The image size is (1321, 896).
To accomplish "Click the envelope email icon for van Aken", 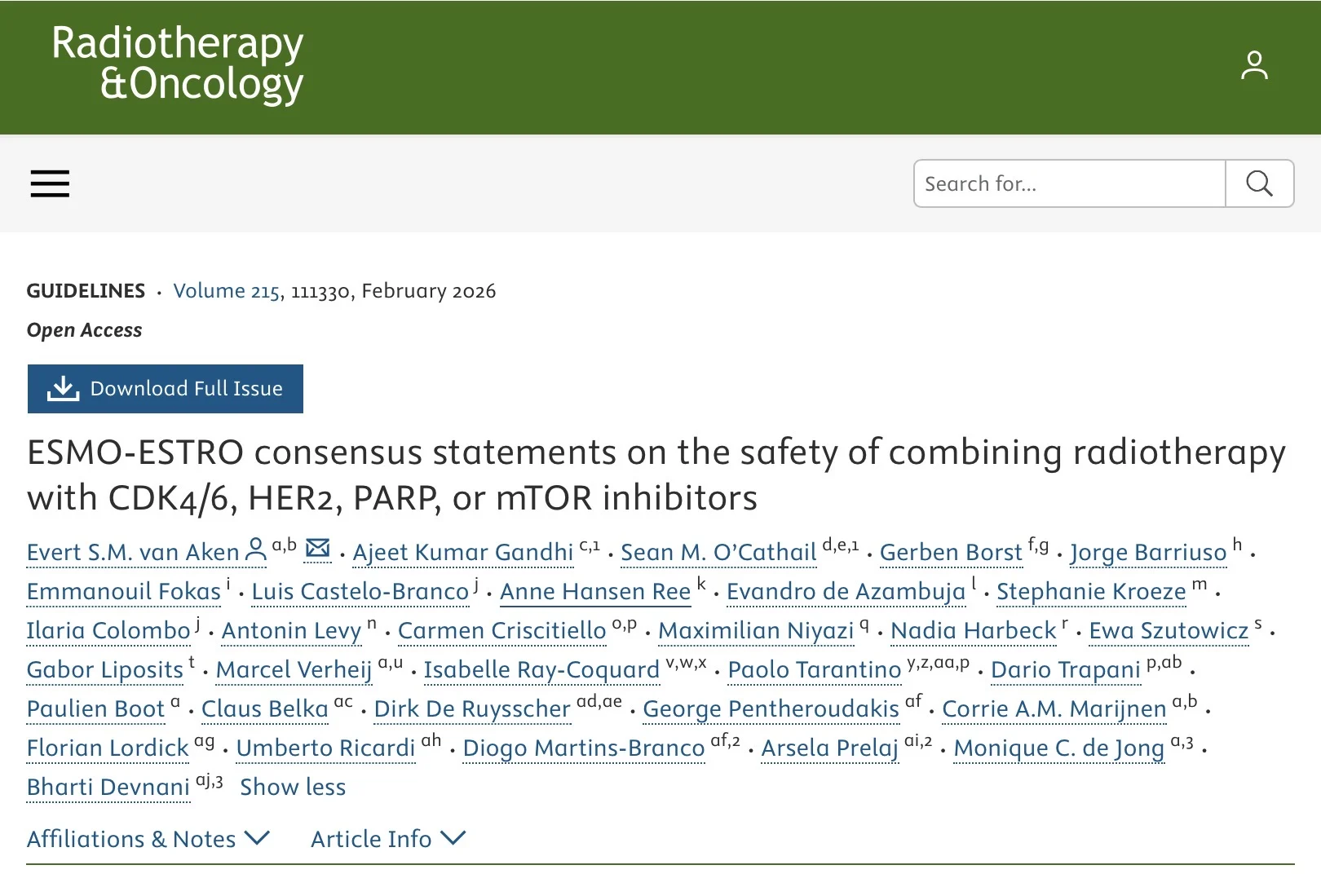I will click(317, 550).
